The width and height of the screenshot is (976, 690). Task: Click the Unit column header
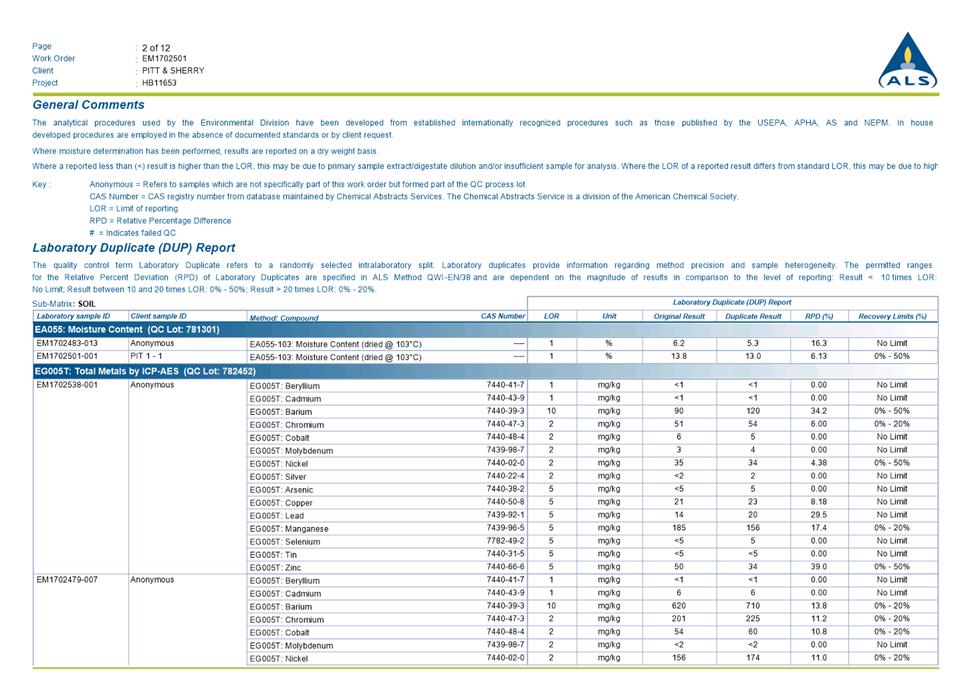609,316
